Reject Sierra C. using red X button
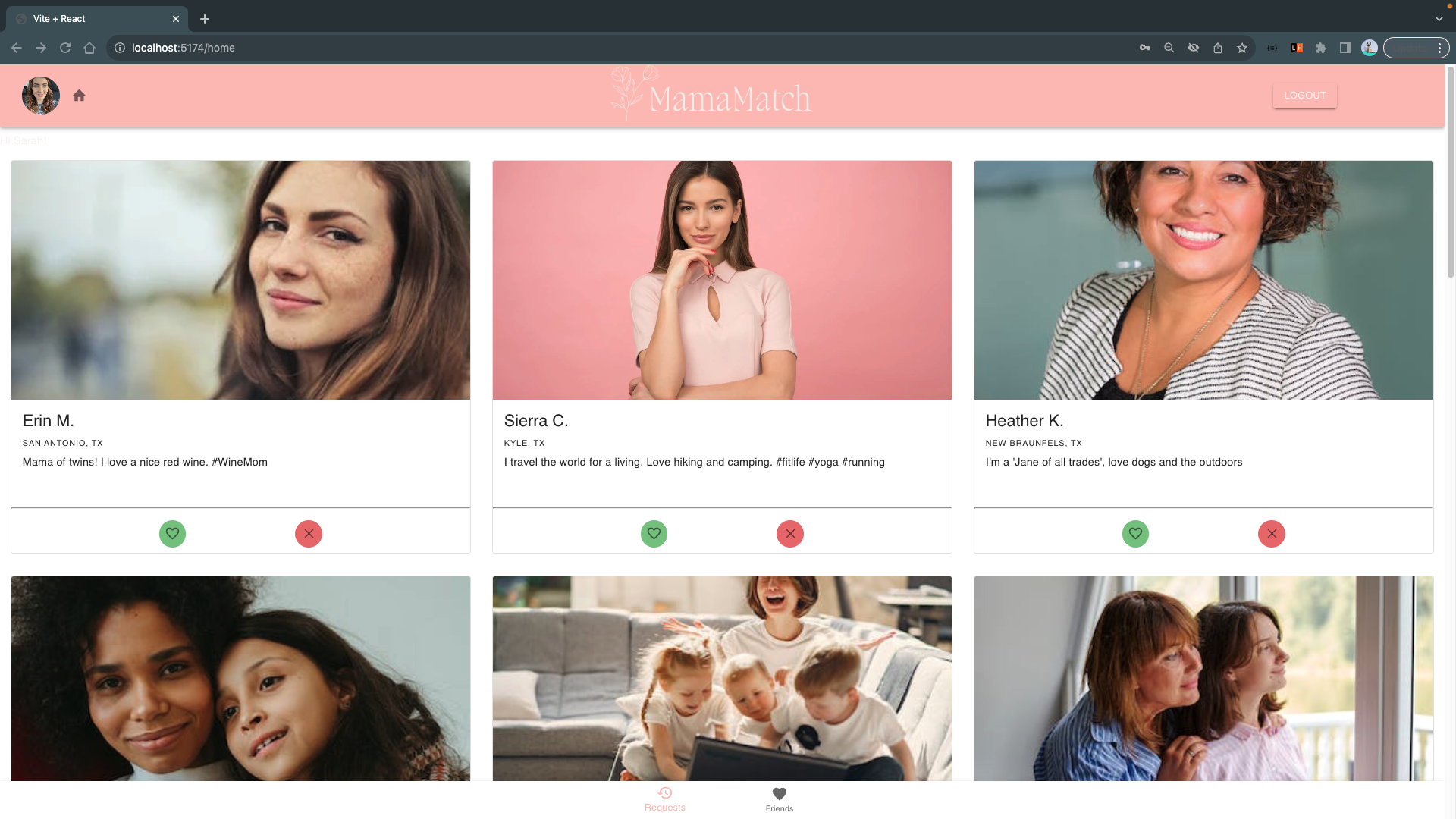 (x=790, y=534)
